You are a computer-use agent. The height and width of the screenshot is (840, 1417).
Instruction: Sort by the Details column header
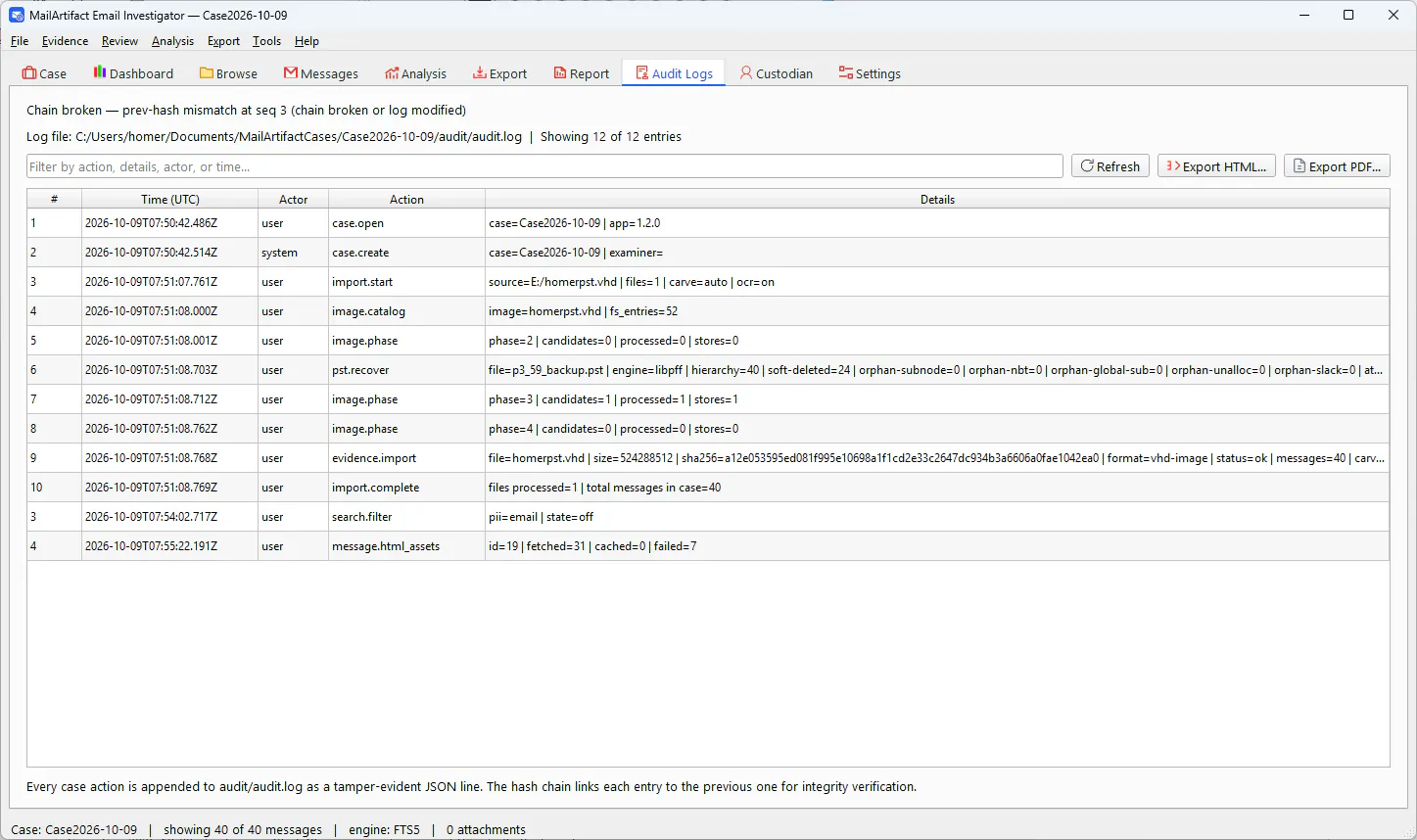[x=937, y=199]
